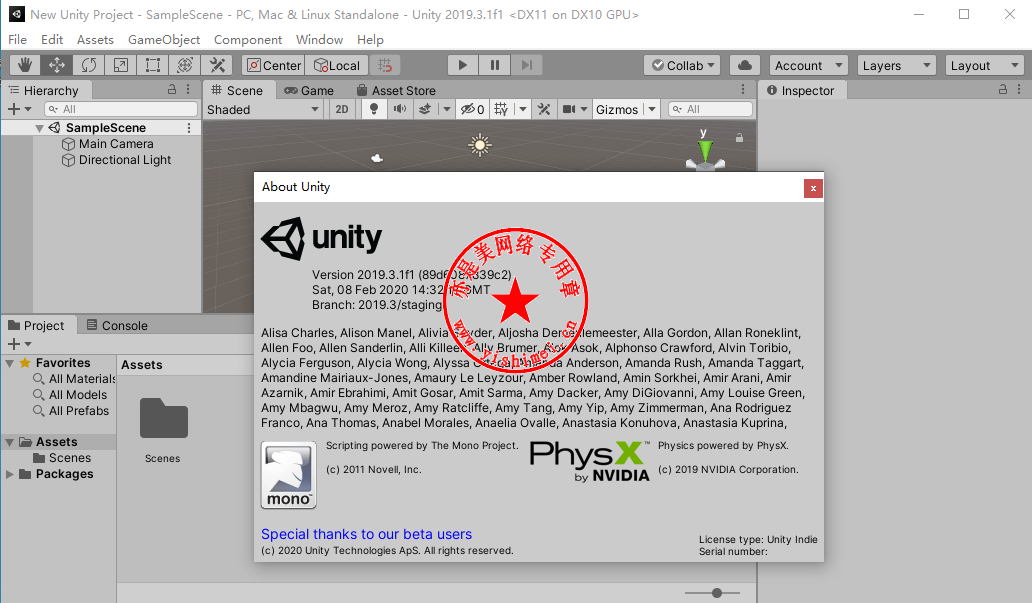1032x603 pixels.
Task: Open the Gizmos dropdown arrow
Action: pyautogui.click(x=652, y=109)
